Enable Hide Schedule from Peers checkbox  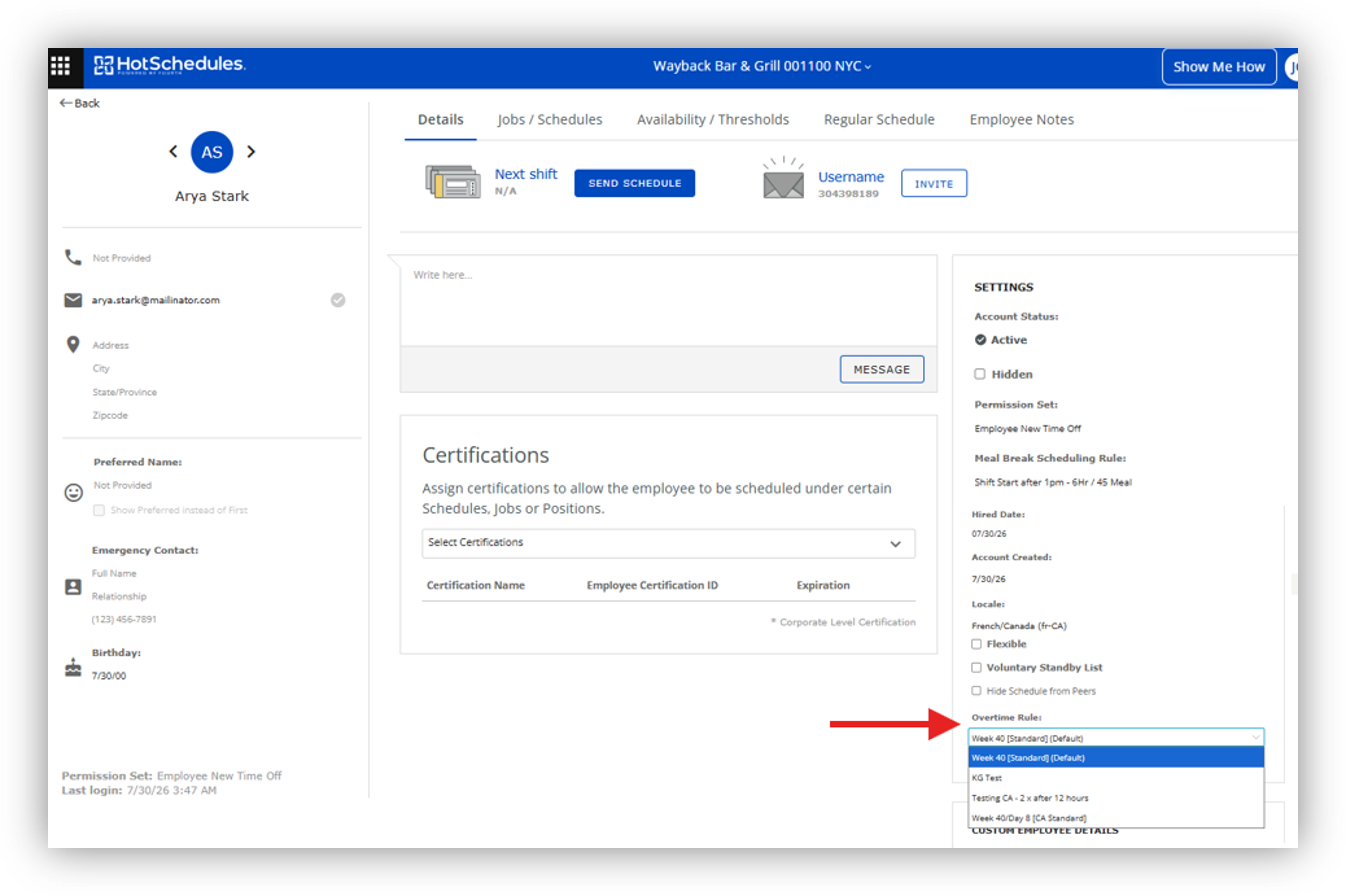[x=977, y=691]
